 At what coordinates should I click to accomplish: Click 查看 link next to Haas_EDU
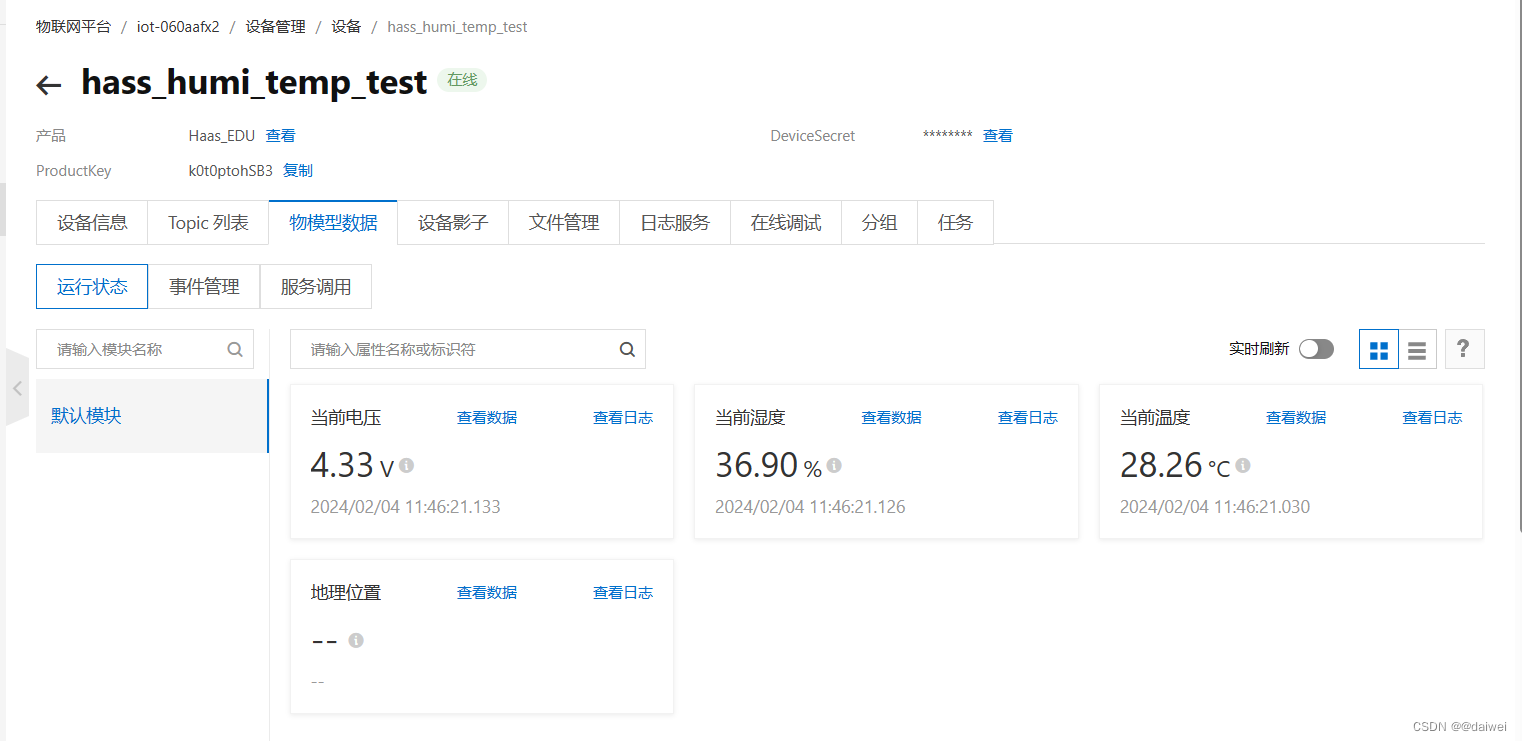[280, 136]
